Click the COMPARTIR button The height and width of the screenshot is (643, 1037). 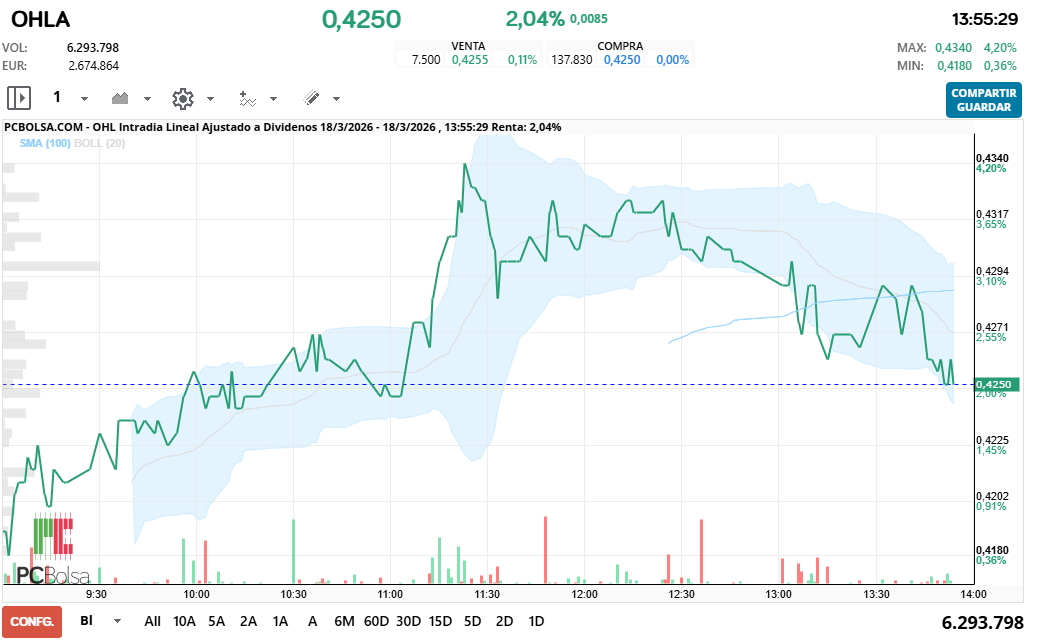click(983, 92)
